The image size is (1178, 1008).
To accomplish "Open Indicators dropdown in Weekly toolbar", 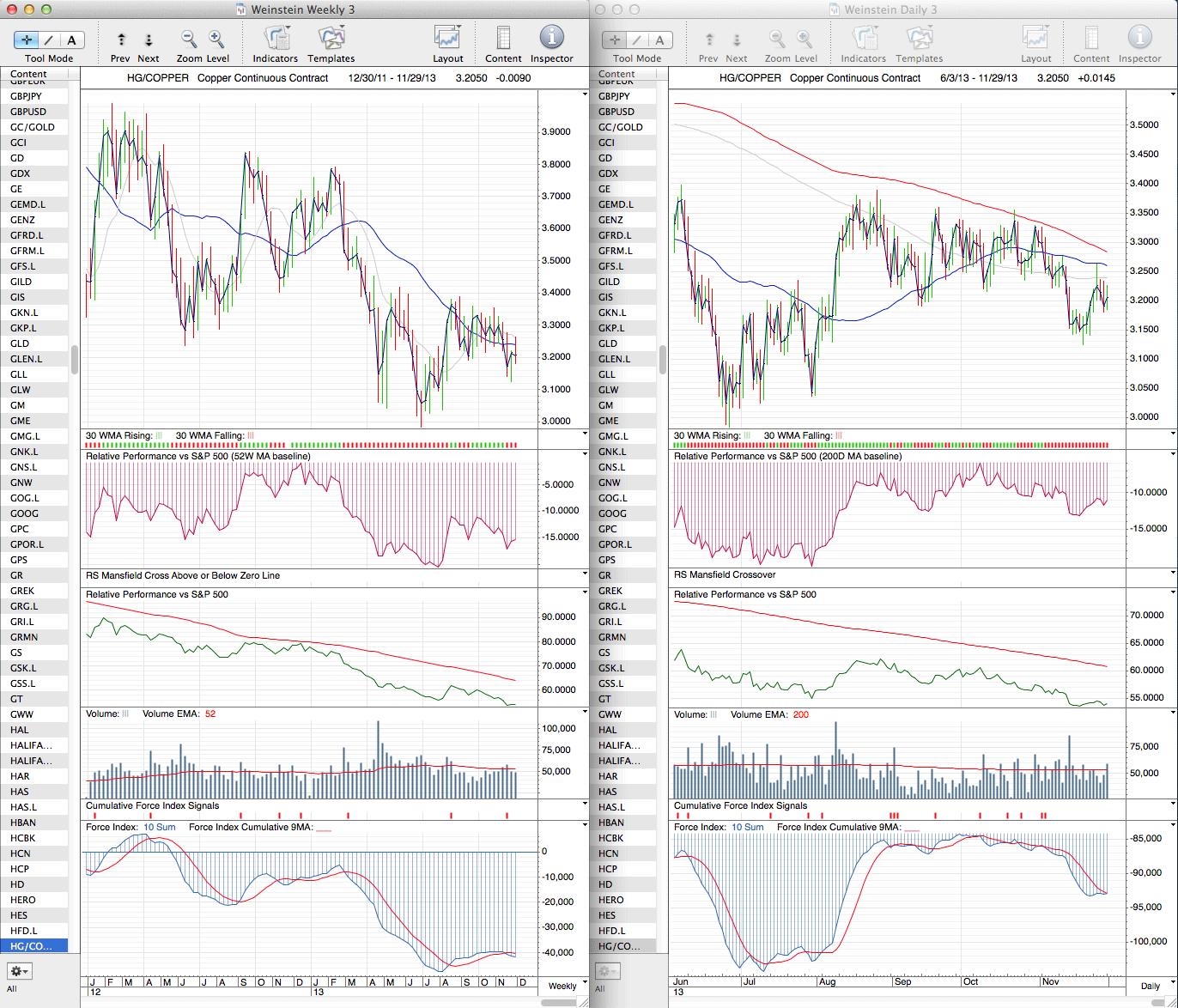I will [x=276, y=39].
